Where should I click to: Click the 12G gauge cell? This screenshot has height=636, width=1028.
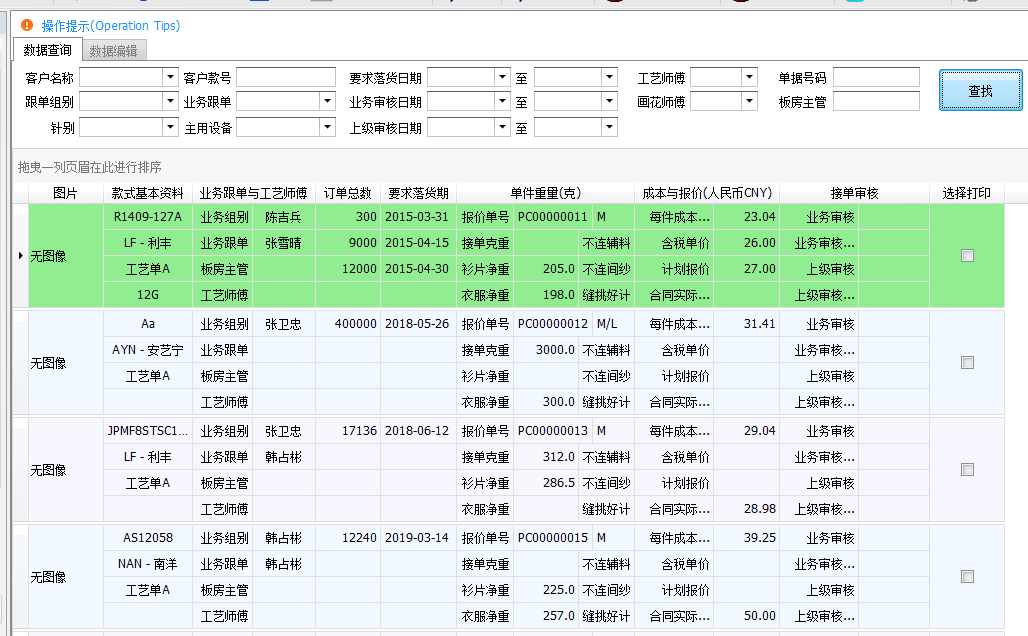point(148,295)
